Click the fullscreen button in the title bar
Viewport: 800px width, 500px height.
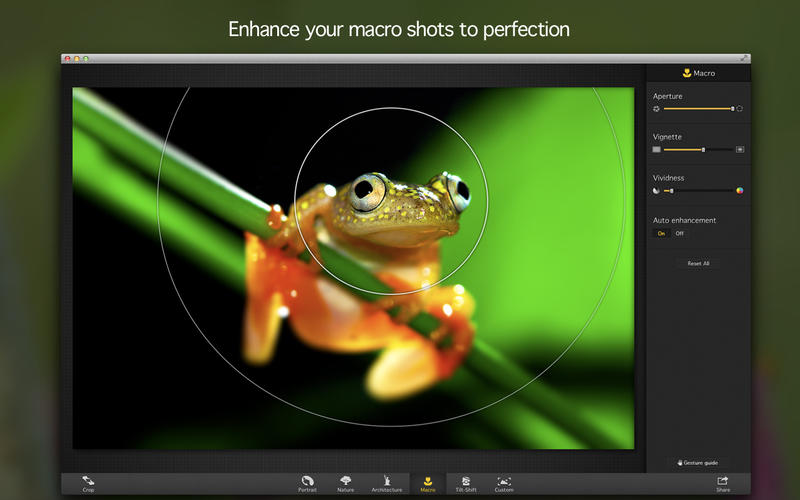[x=744, y=59]
